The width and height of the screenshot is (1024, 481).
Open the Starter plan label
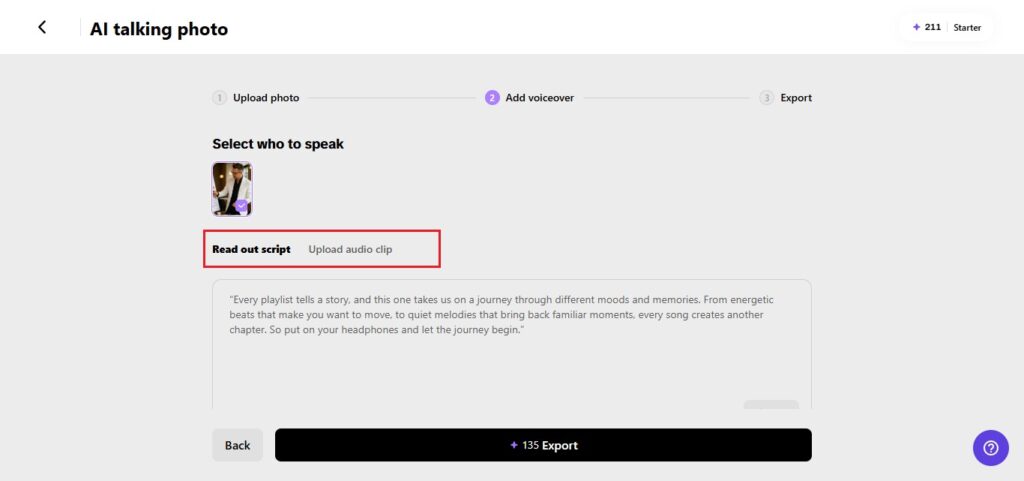(967, 27)
